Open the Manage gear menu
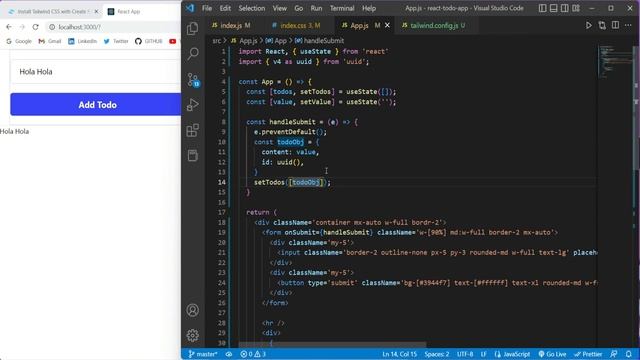This screenshot has width=640, height=360. 193,335
